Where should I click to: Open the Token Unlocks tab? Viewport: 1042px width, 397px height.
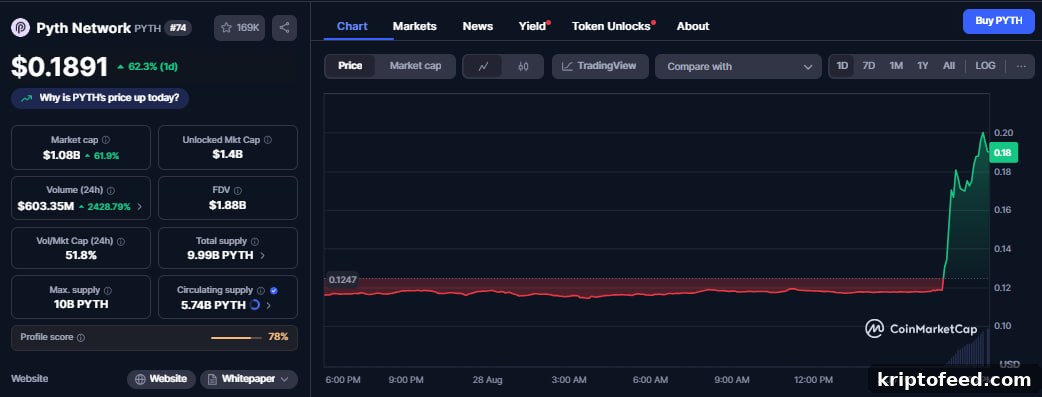[x=611, y=26]
